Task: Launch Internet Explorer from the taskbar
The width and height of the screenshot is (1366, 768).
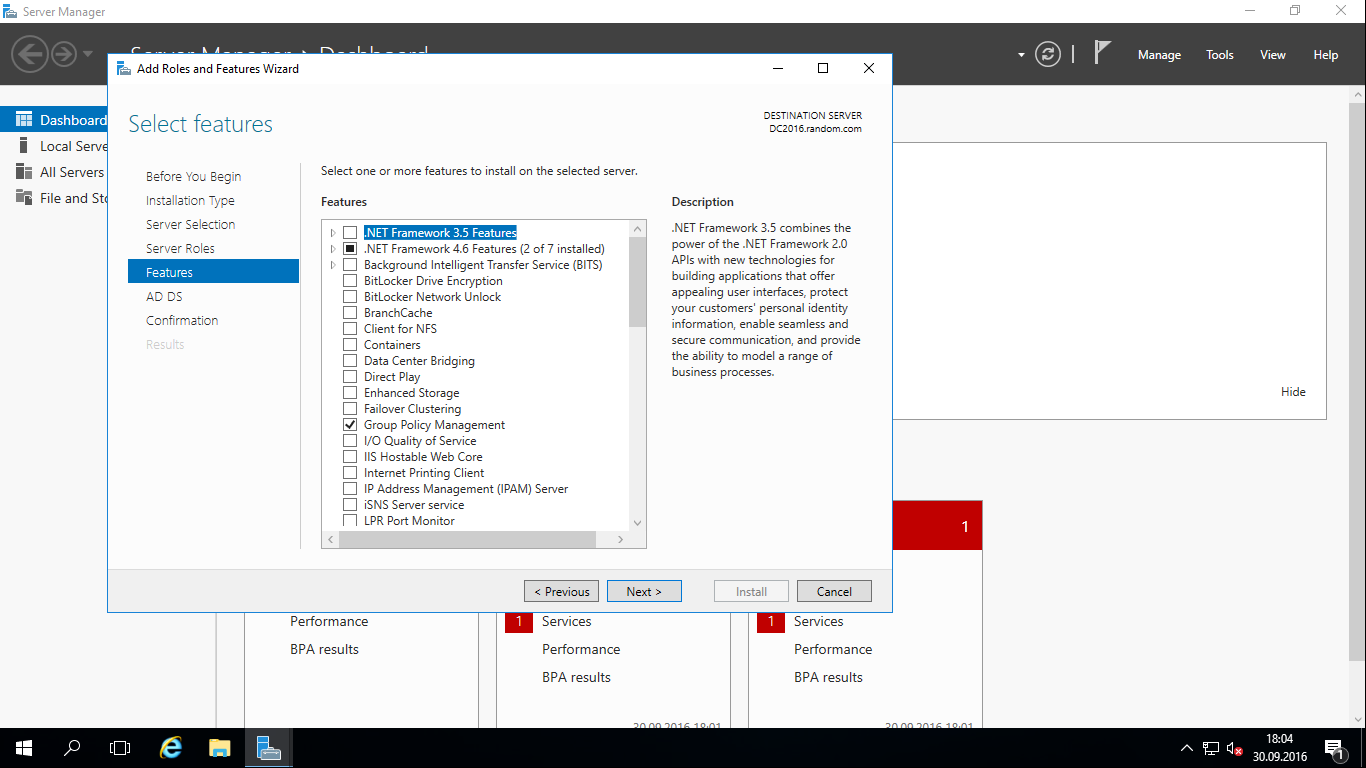Action: 172,748
